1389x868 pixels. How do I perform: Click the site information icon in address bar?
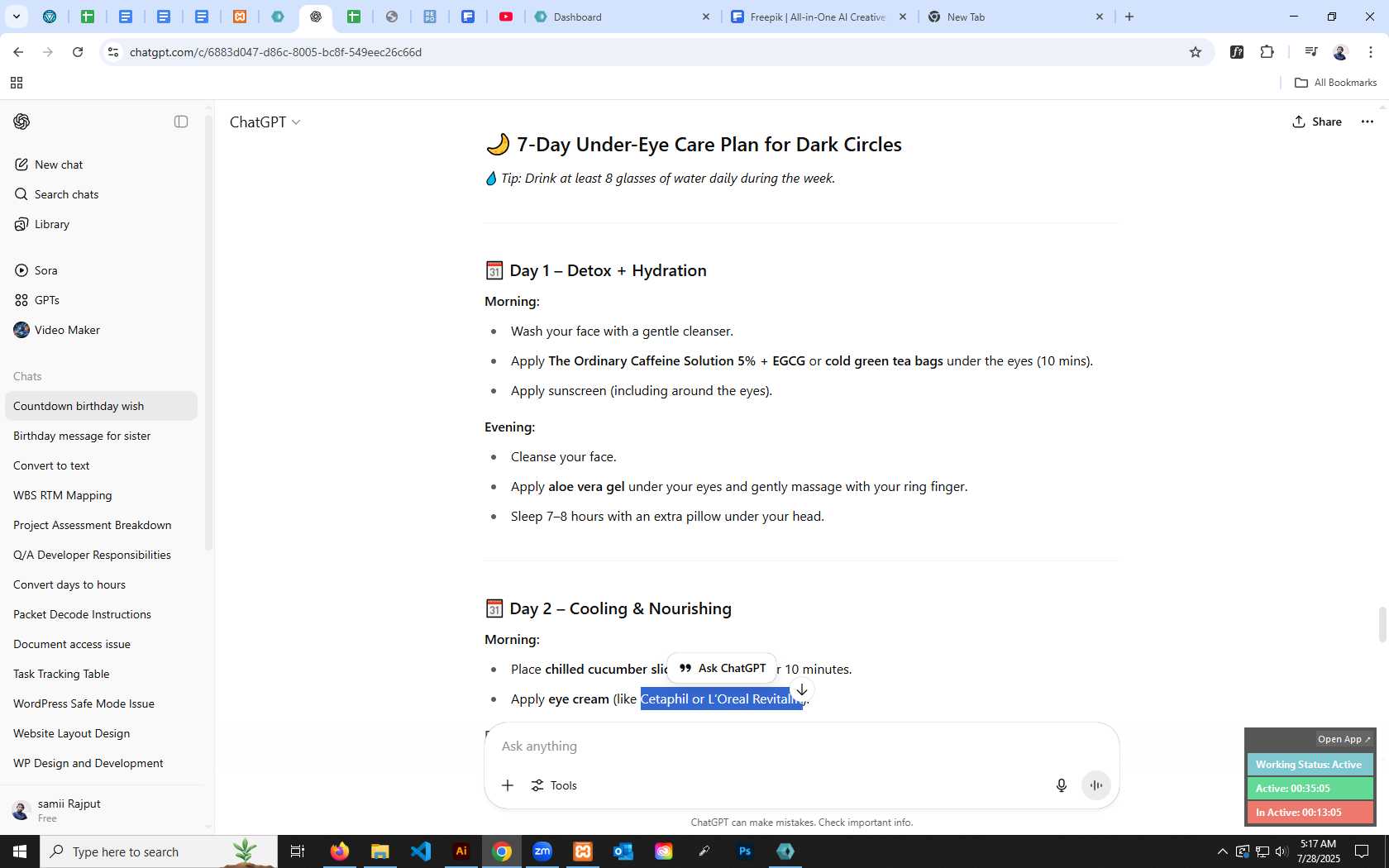[x=113, y=52]
